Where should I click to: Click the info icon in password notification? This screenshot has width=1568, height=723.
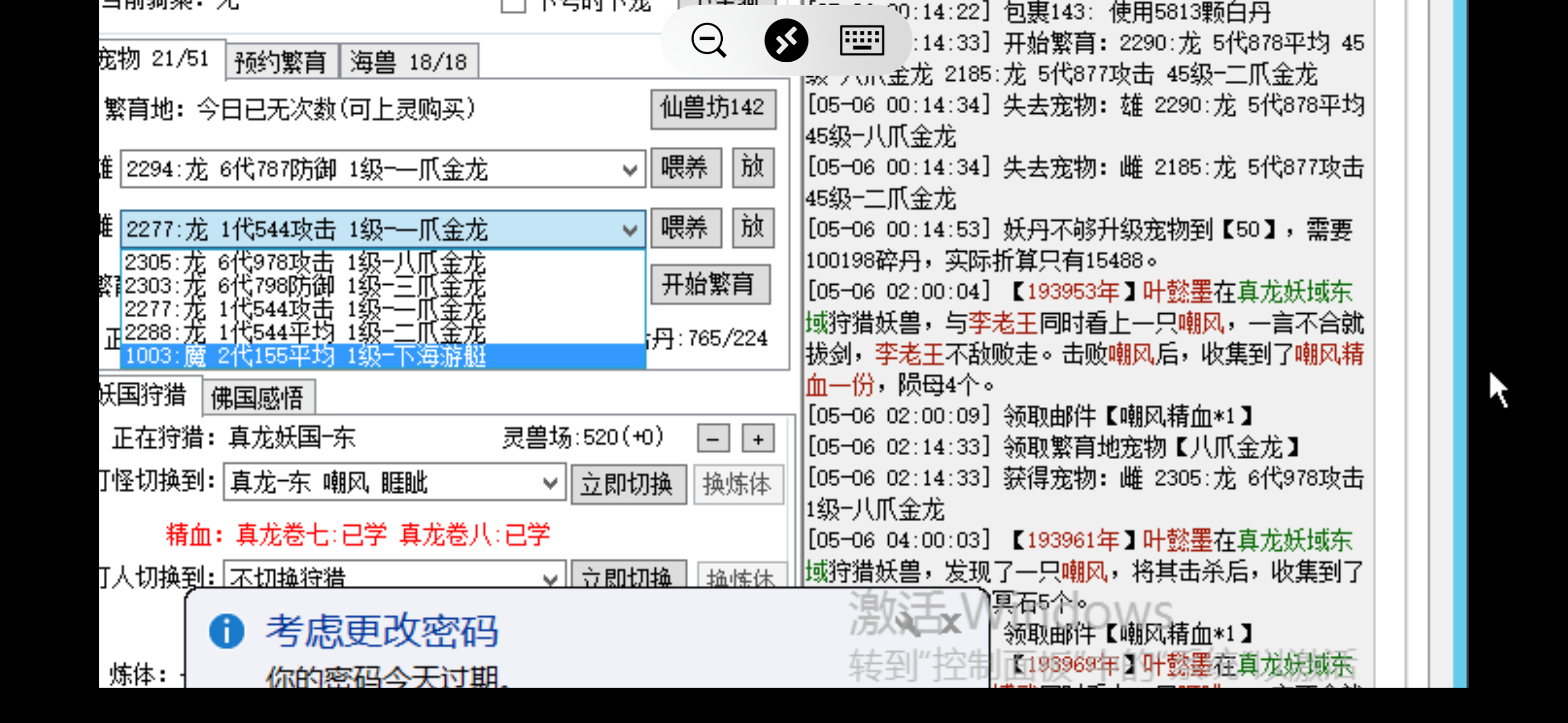tap(227, 631)
